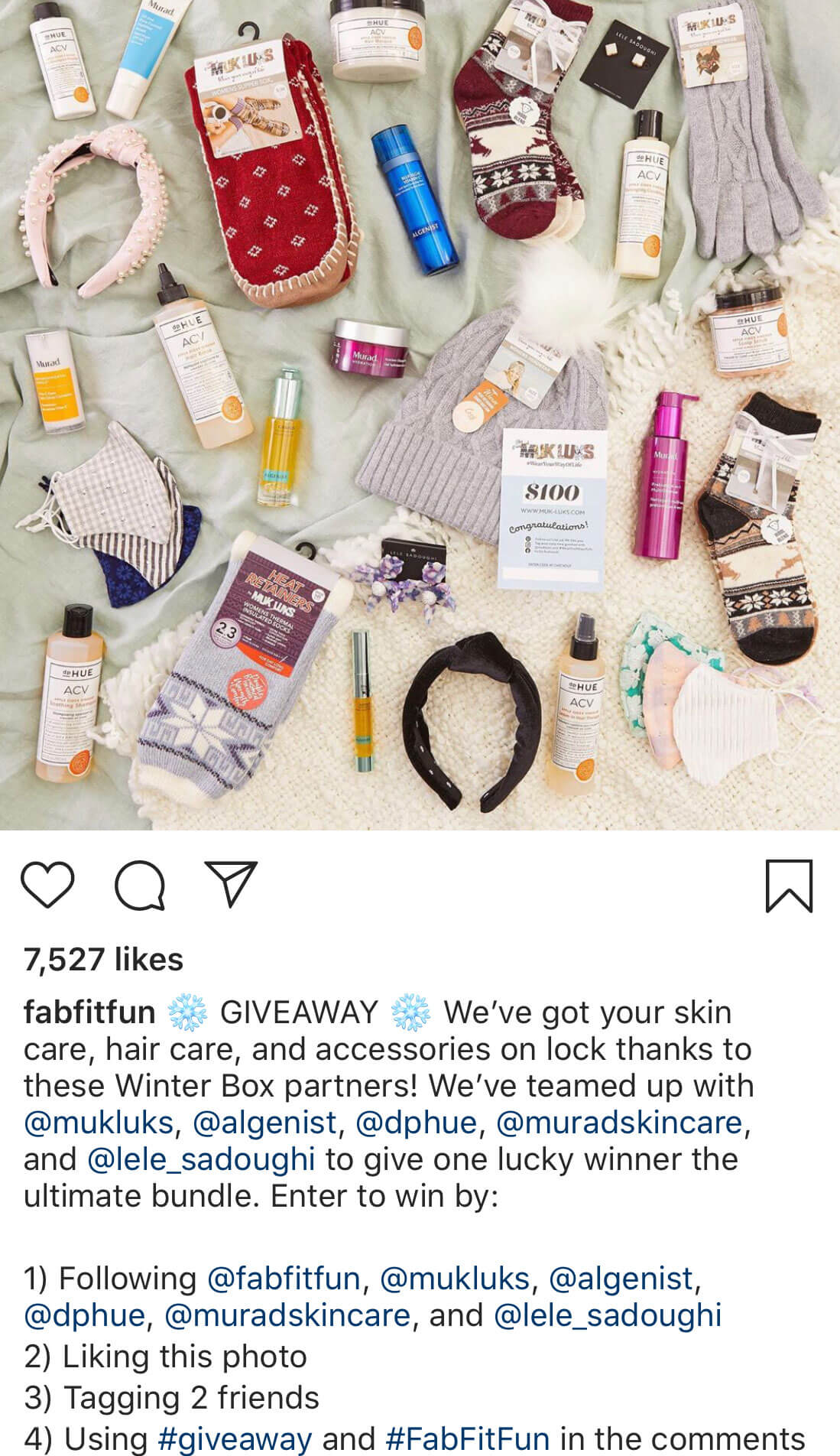The image size is (840, 1456).
Task: Open @dphue mention in step 1
Action: 84,1315
